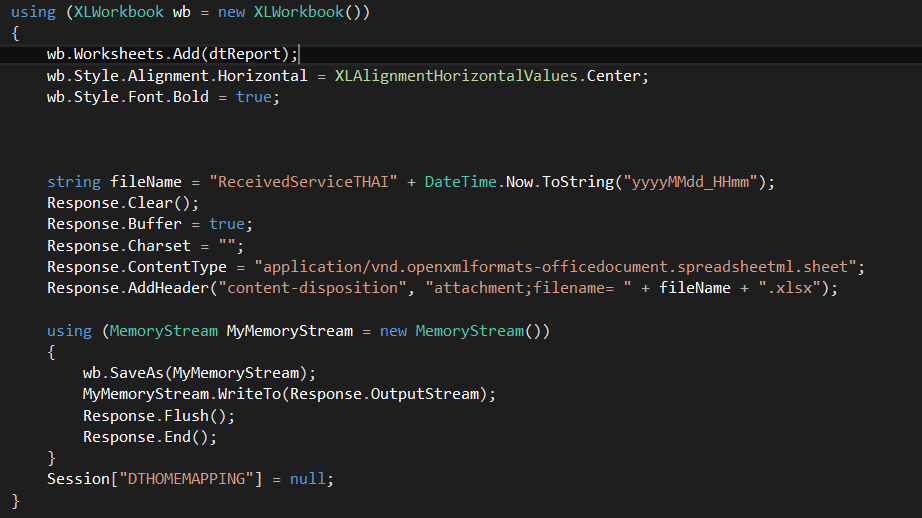Image resolution: width=922 pixels, height=518 pixels.
Task: Click the null keyword in Session assignment
Action: [x=308, y=479]
